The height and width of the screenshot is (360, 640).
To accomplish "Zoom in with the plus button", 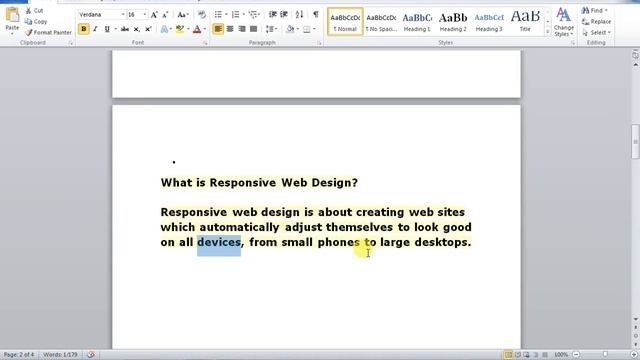I will (x=634, y=355).
